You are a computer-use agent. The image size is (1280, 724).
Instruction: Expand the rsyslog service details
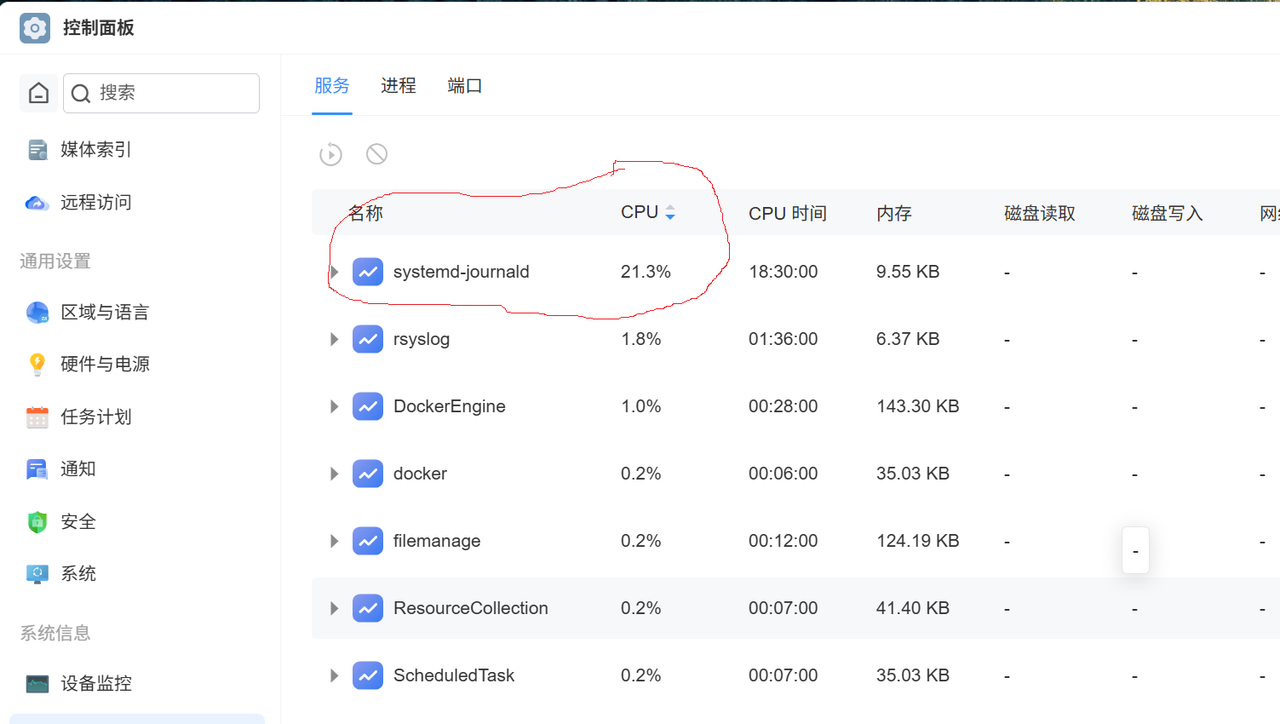click(x=334, y=339)
